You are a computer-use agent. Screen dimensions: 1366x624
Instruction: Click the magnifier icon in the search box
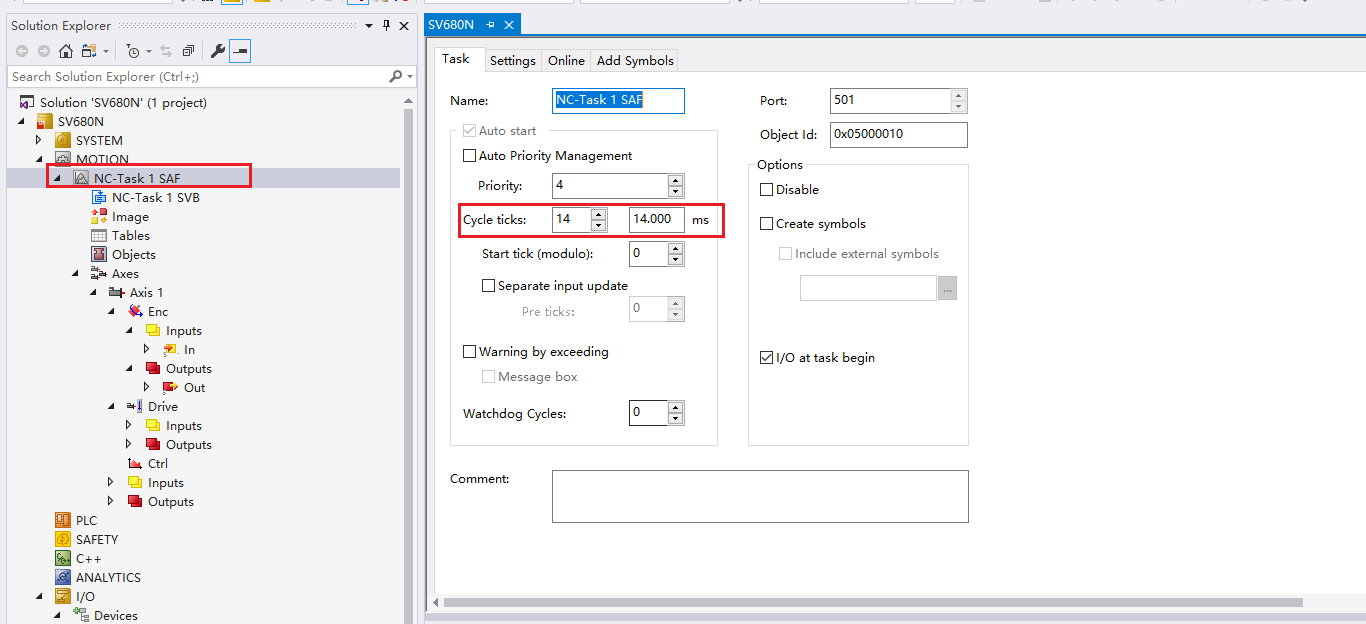[395, 76]
